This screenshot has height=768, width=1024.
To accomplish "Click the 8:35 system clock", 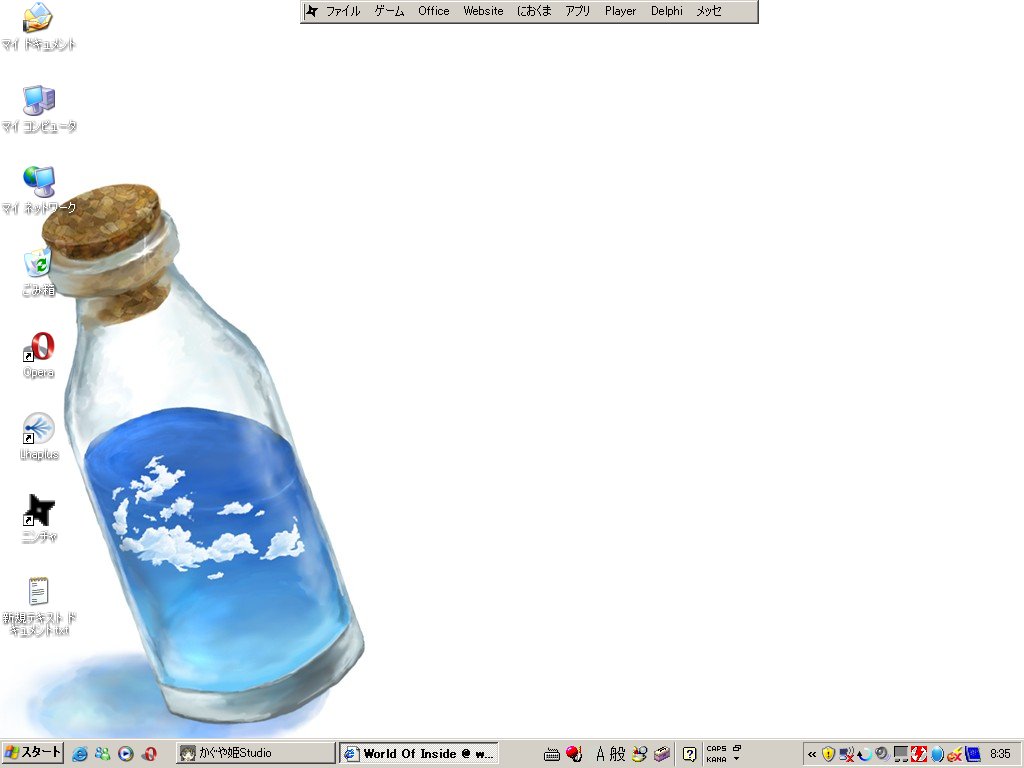I will pos(1000,754).
